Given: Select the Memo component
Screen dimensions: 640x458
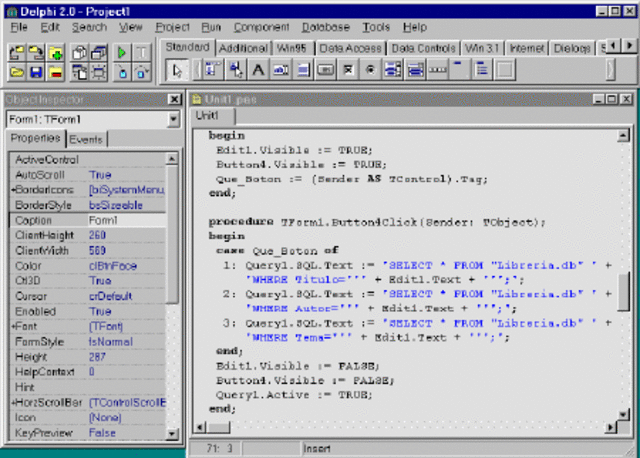Looking at the screenshot, I should pos(303,70).
